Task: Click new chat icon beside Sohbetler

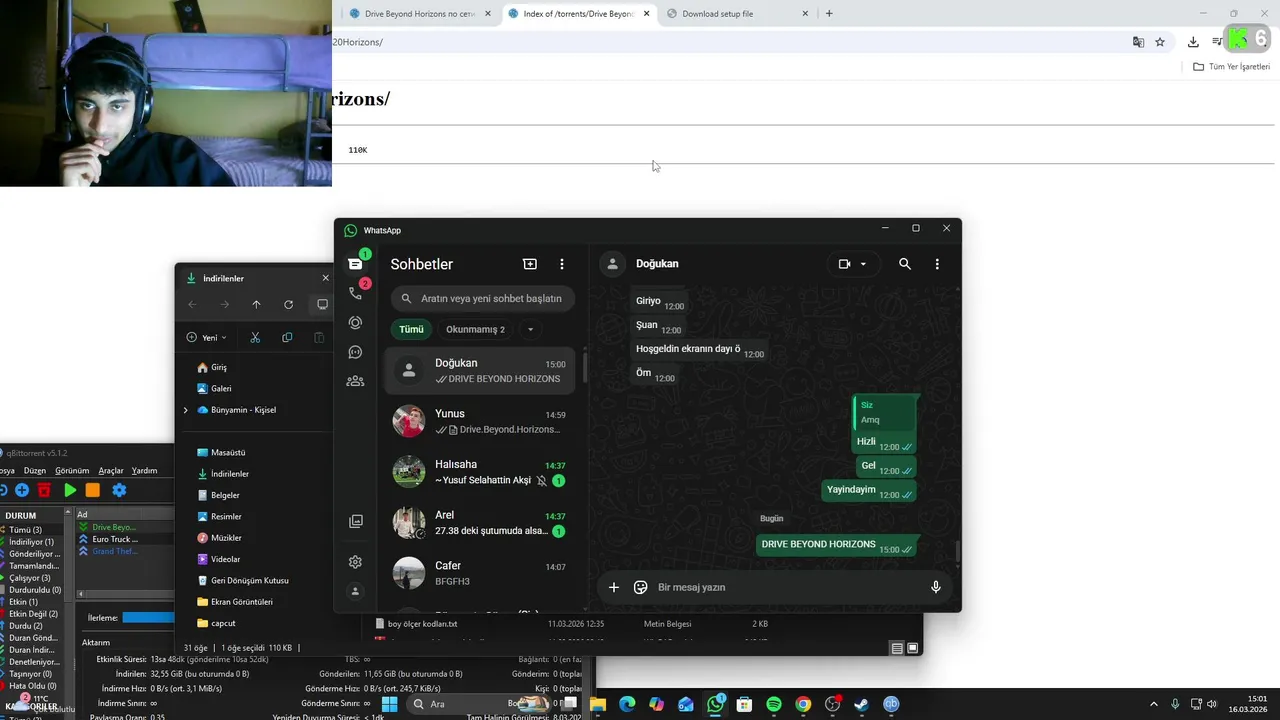Action: (530, 264)
